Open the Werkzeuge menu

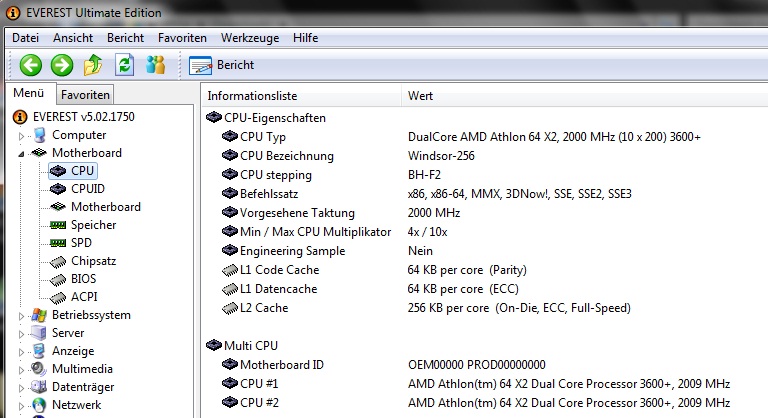click(250, 38)
